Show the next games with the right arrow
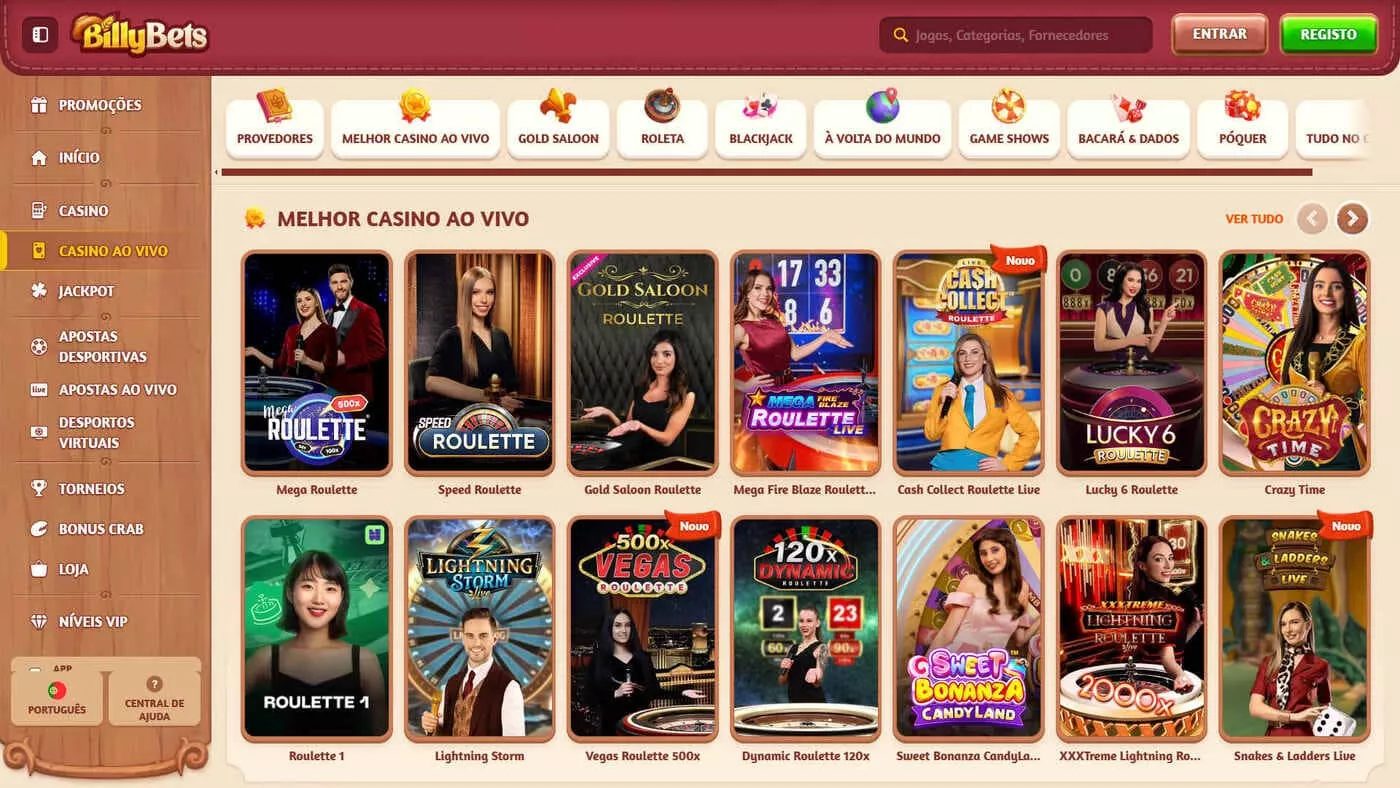Image resolution: width=1400 pixels, height=788 pixels. [1352, 218]
